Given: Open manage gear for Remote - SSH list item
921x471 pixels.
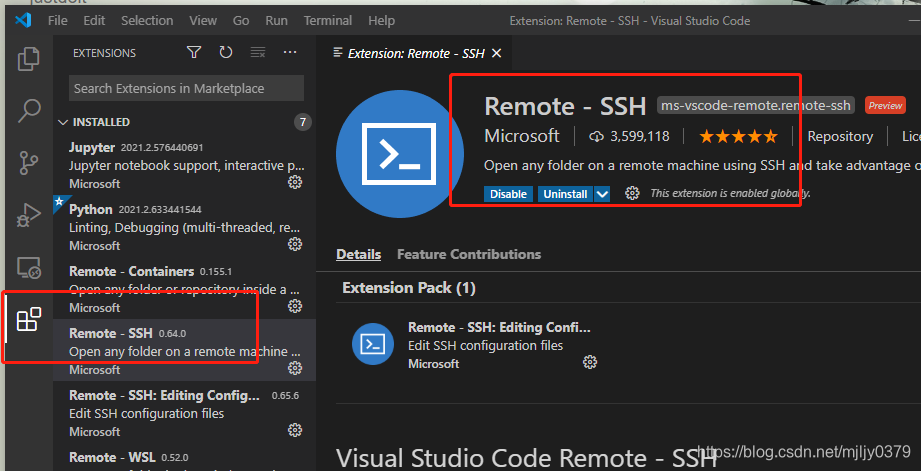Looking at the screenshot, I should pos(295,368).
